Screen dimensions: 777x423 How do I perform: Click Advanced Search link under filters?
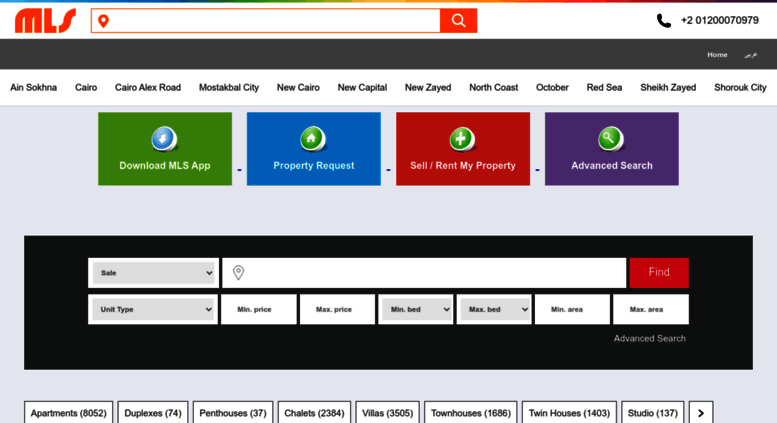650,338
